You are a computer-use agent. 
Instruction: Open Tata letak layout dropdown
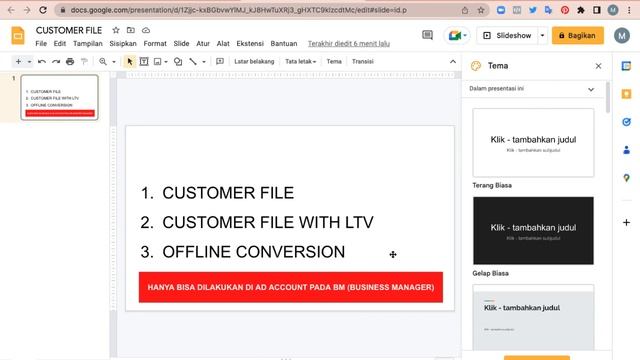click(300, 62)
